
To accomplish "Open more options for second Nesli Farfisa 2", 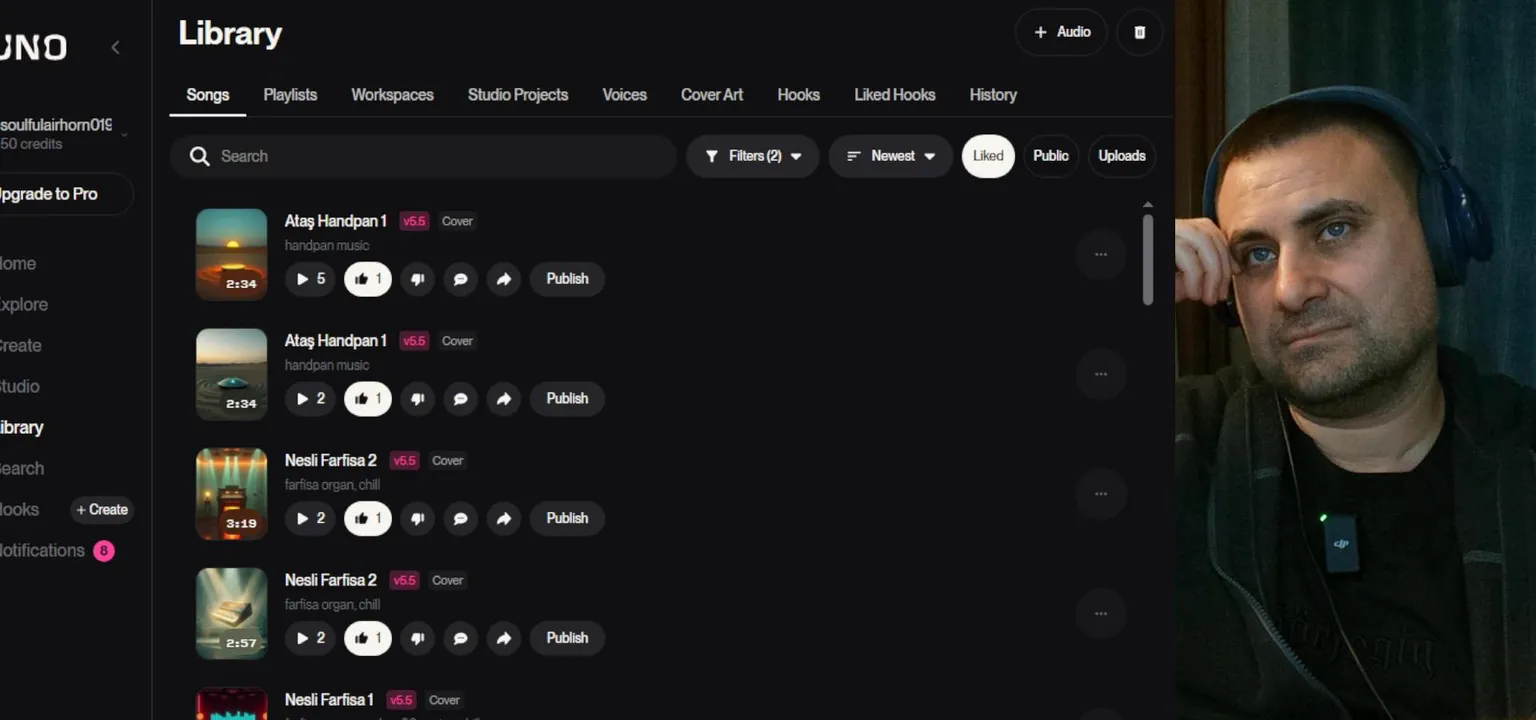I will coord(1101,613).
